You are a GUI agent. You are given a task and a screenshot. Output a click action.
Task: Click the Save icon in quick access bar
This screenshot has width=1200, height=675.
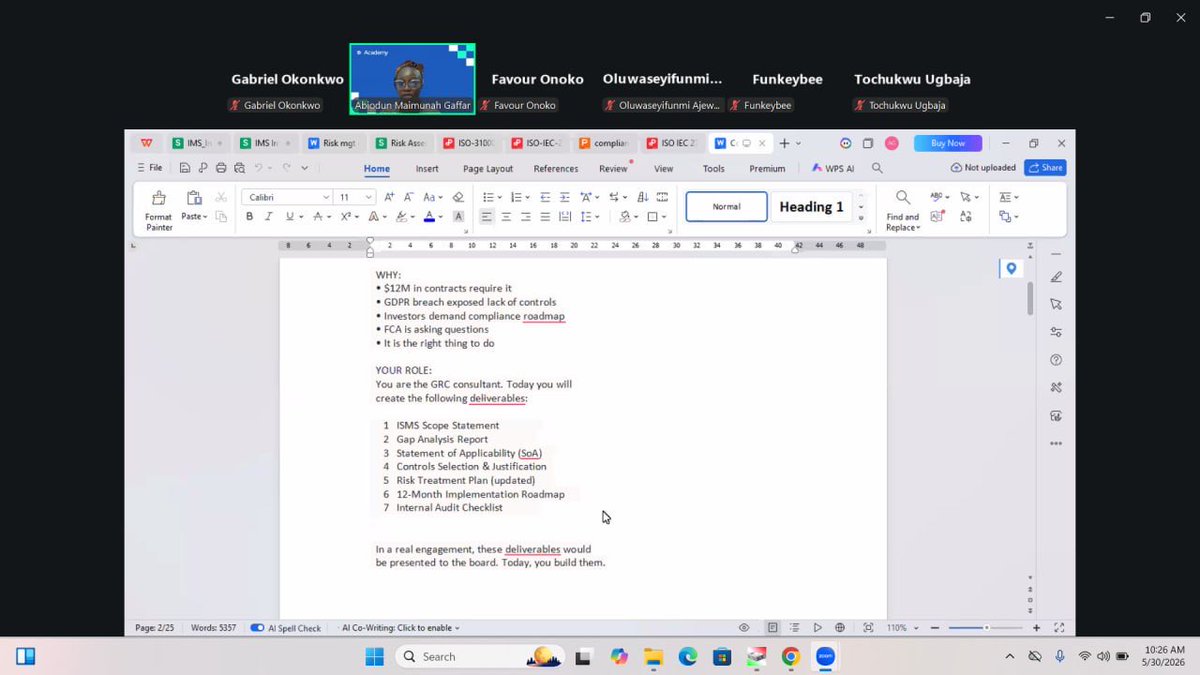185,168
